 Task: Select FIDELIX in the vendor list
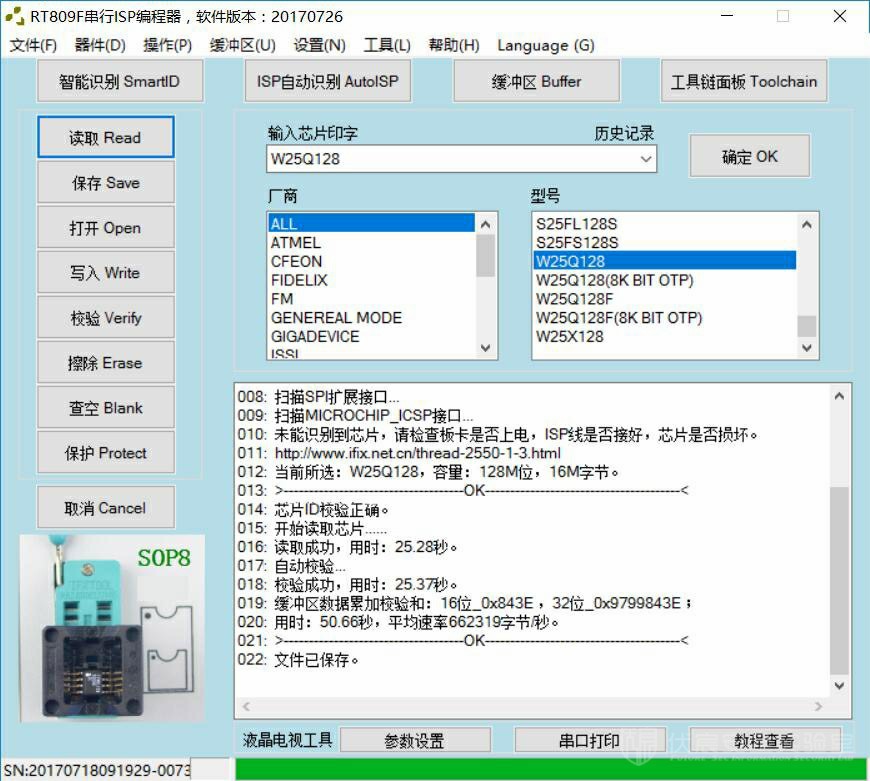click(371, 280)
